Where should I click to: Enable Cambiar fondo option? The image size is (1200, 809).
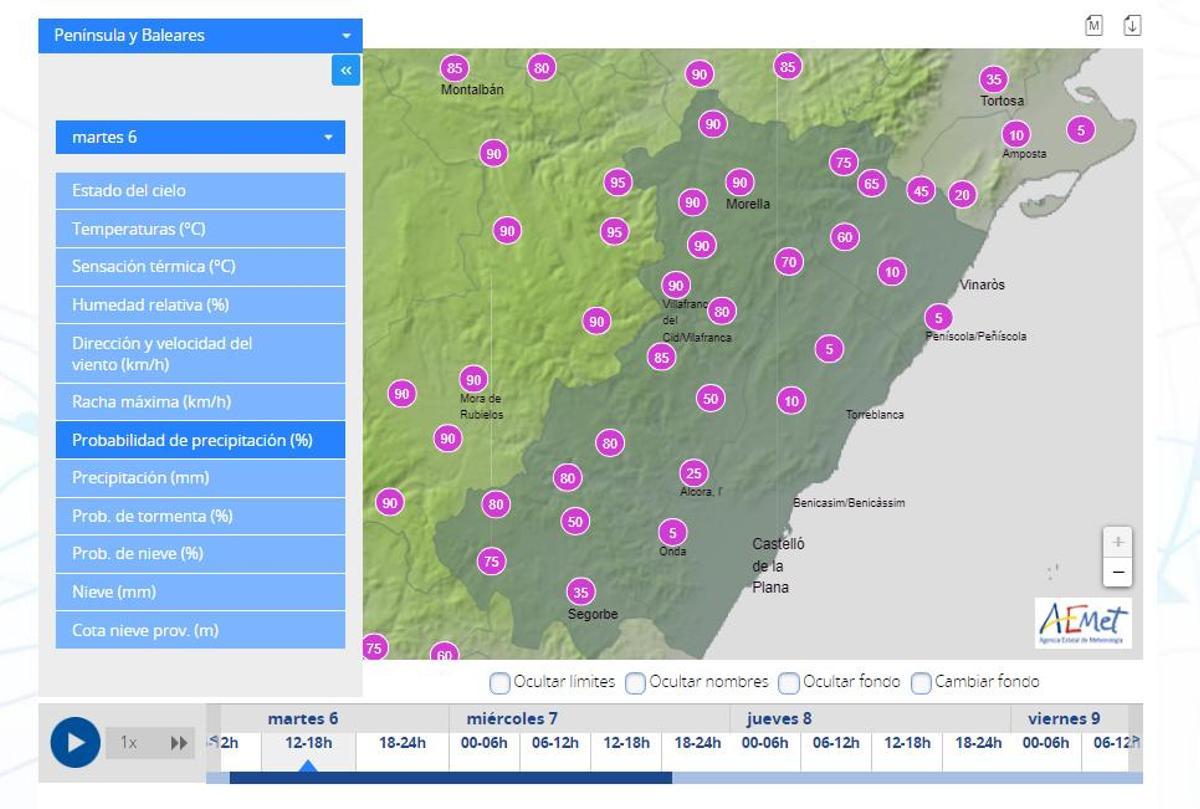(x=921, y=681)
